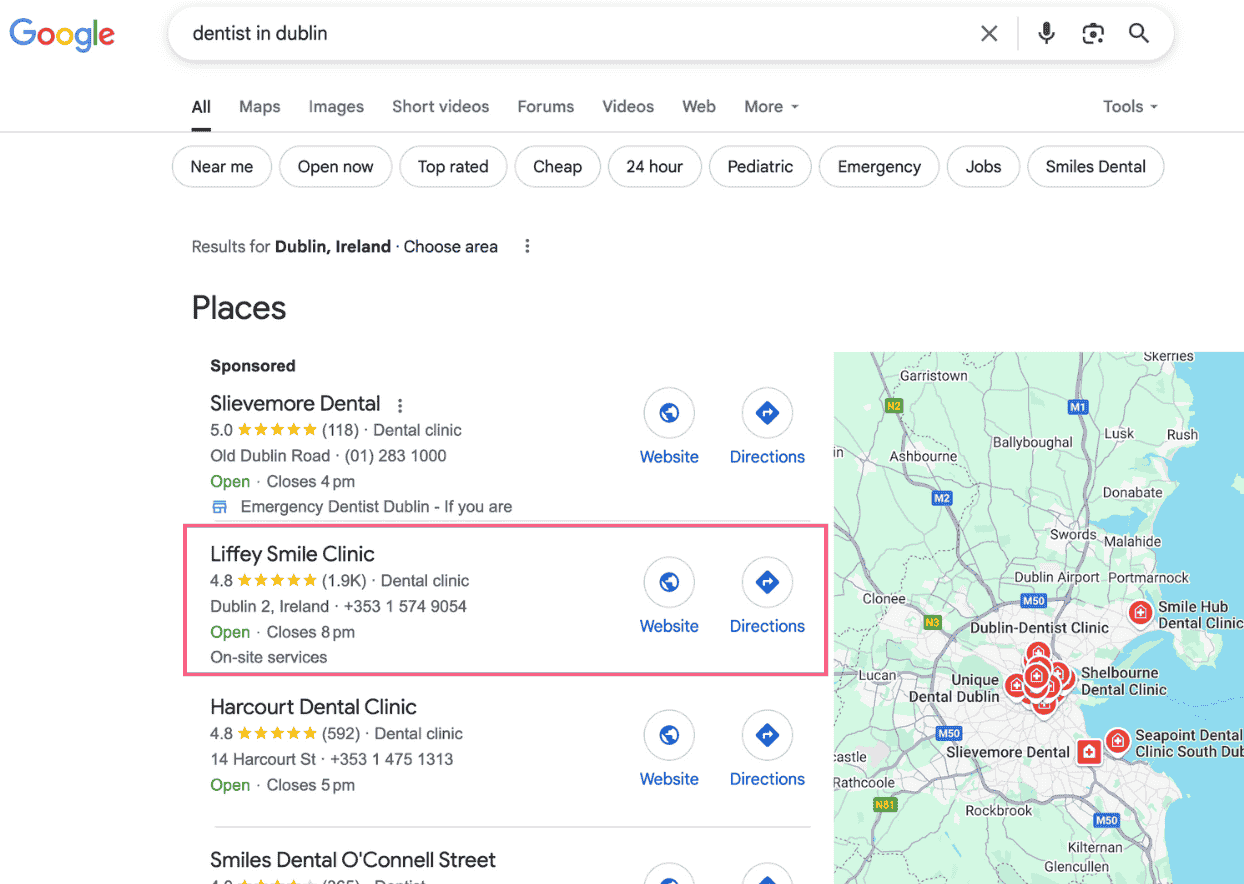Click Unique Dental Dublin label on map

(x=954, y=688)
